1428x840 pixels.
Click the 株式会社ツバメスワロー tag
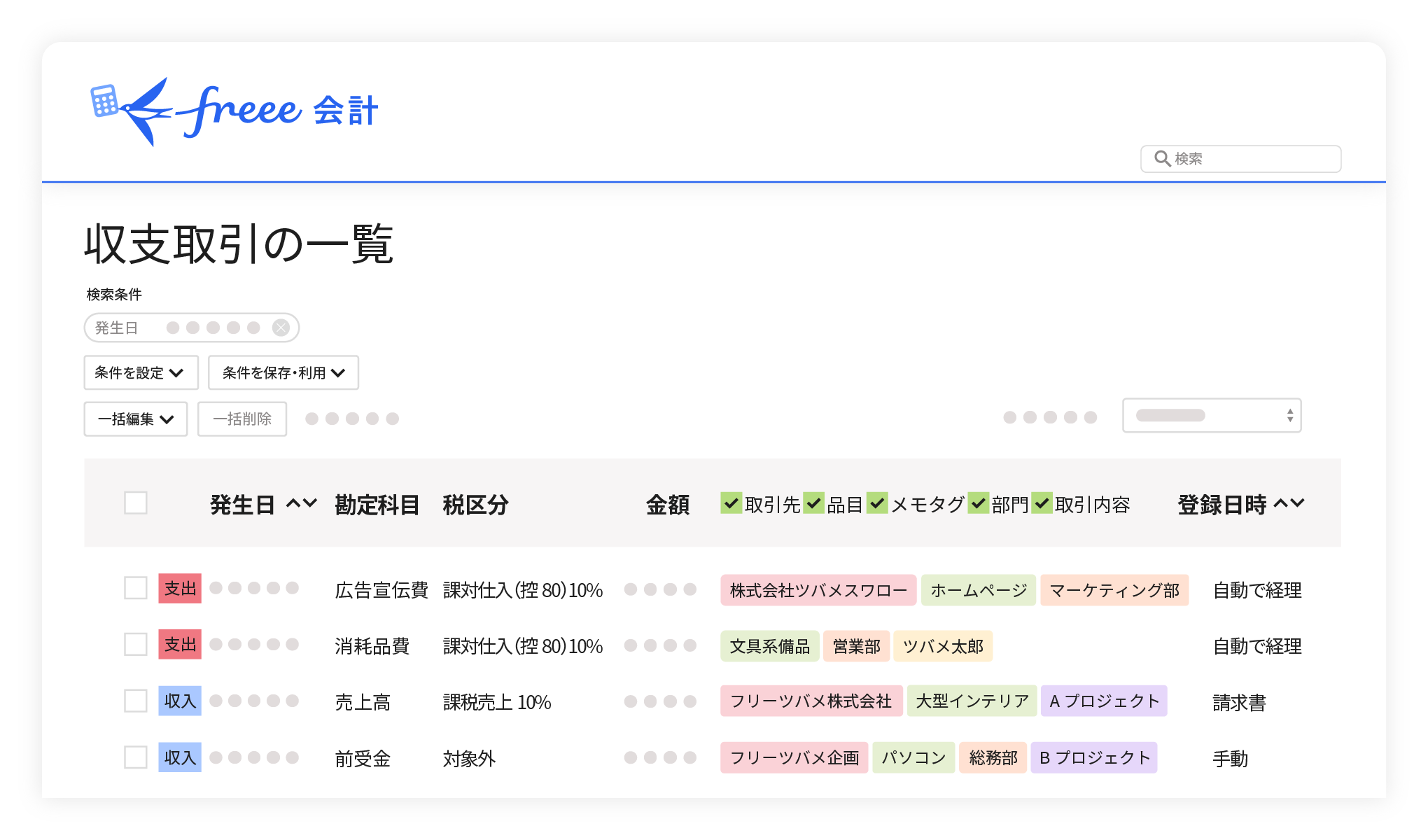[818, 590]
